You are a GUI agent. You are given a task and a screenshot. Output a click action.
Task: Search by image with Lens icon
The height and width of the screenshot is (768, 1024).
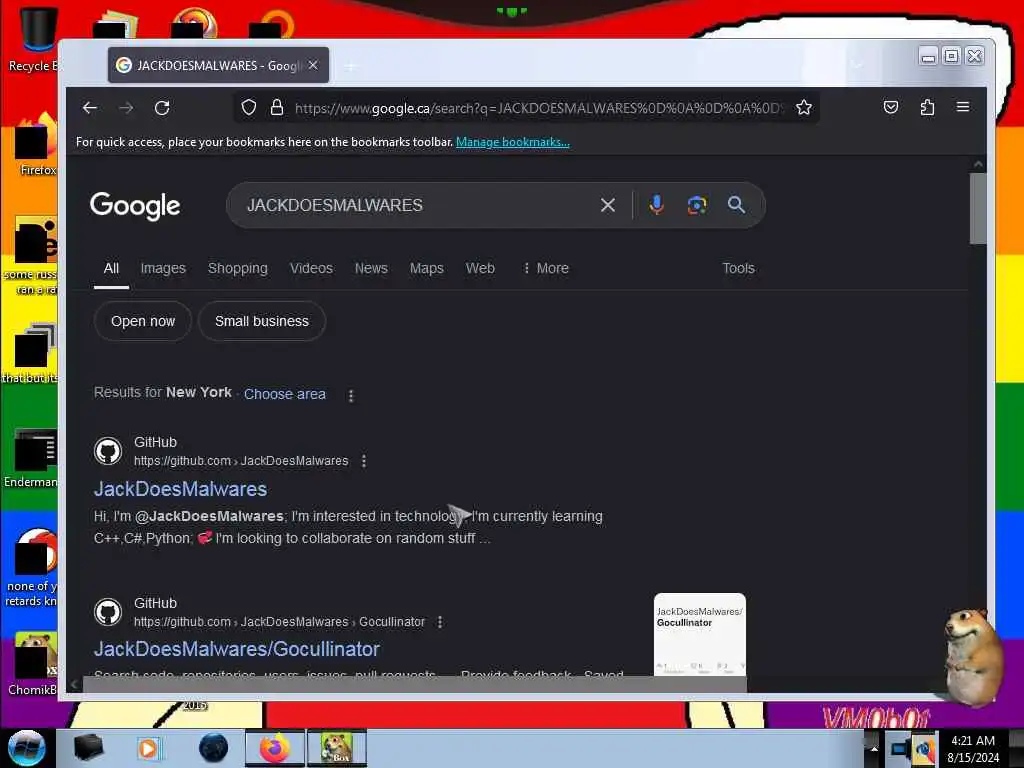(697, 205)
